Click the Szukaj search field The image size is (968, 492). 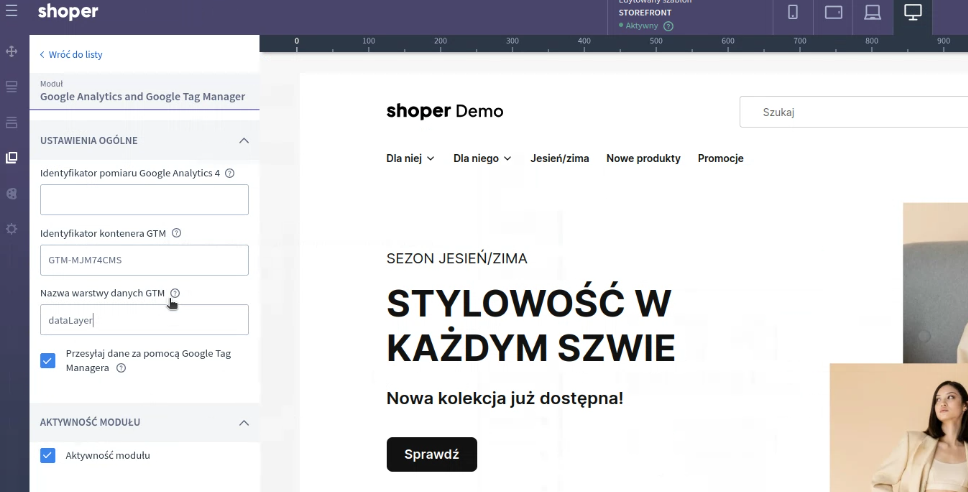pyautogui.click(x=854, y=112)
